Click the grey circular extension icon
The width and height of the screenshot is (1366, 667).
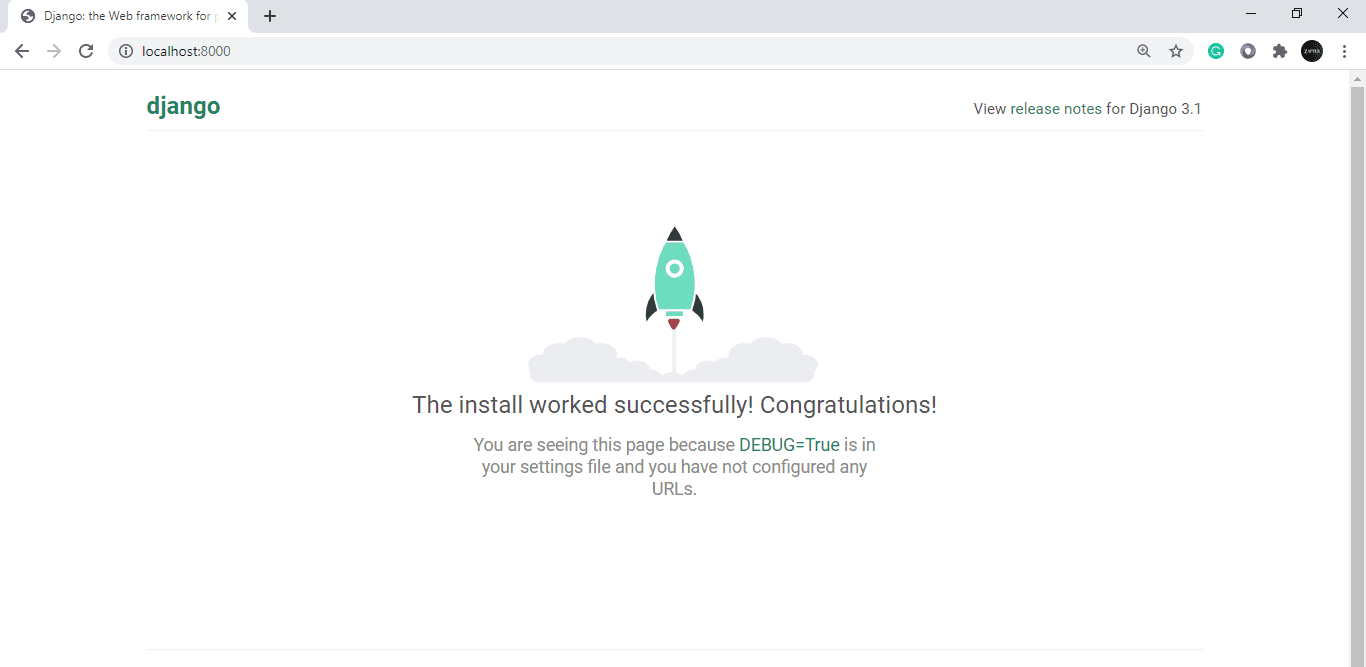(1247, 50)
